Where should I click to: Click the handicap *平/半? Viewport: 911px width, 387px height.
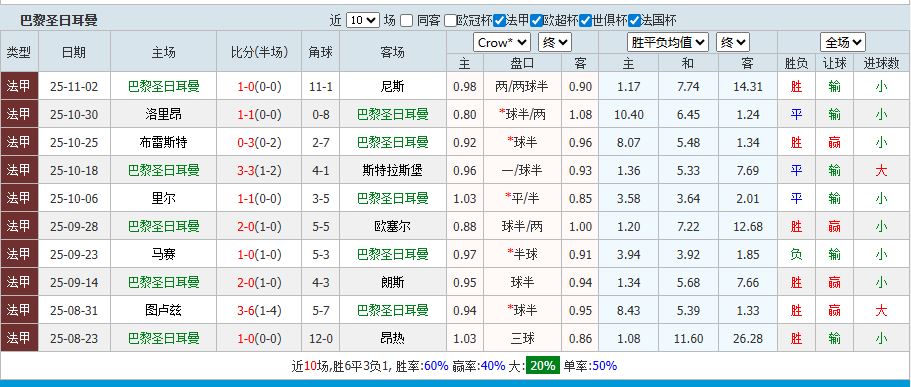(522, 198)
